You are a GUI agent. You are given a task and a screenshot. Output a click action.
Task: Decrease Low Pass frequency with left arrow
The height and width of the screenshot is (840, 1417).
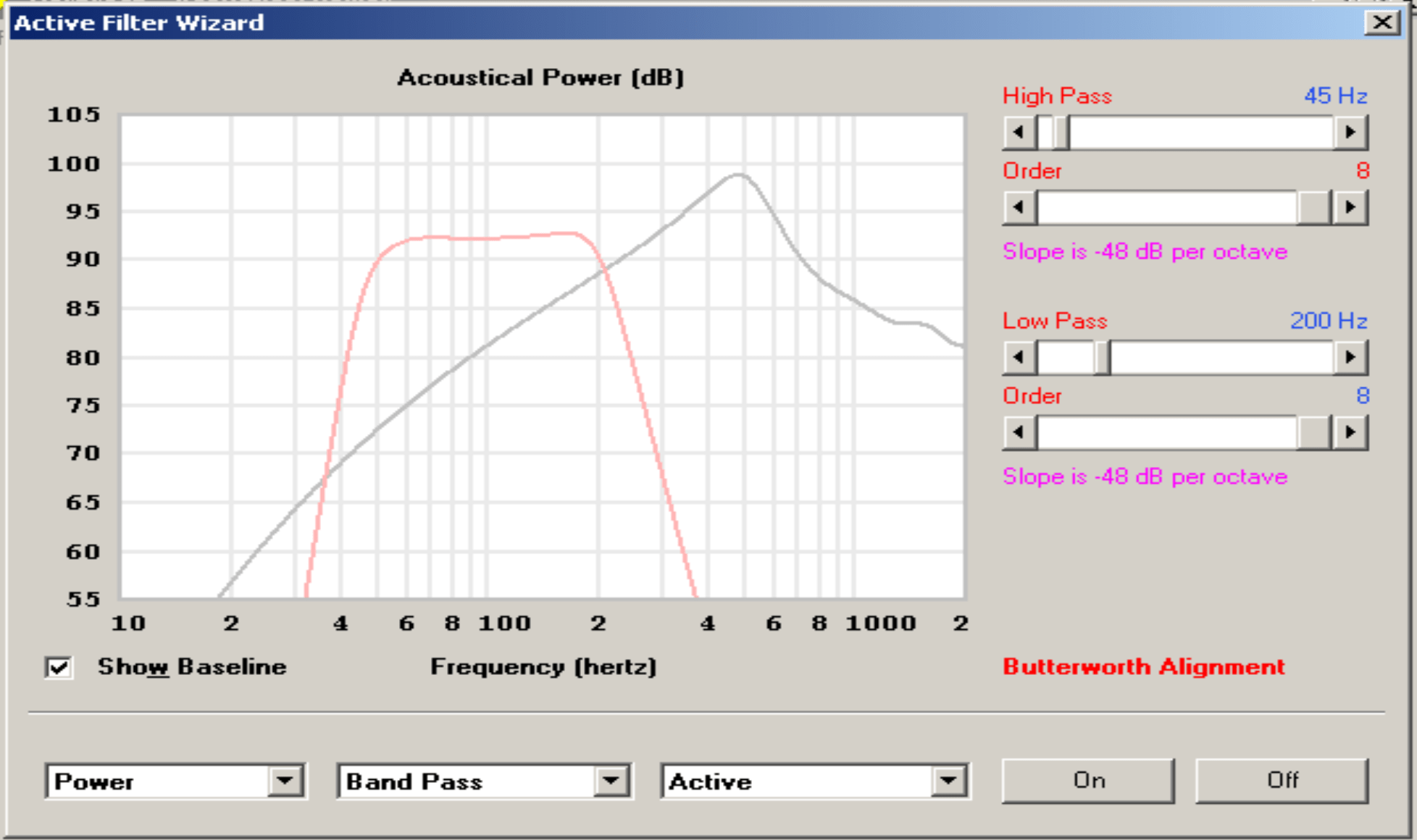click(x=1019, y=358)
